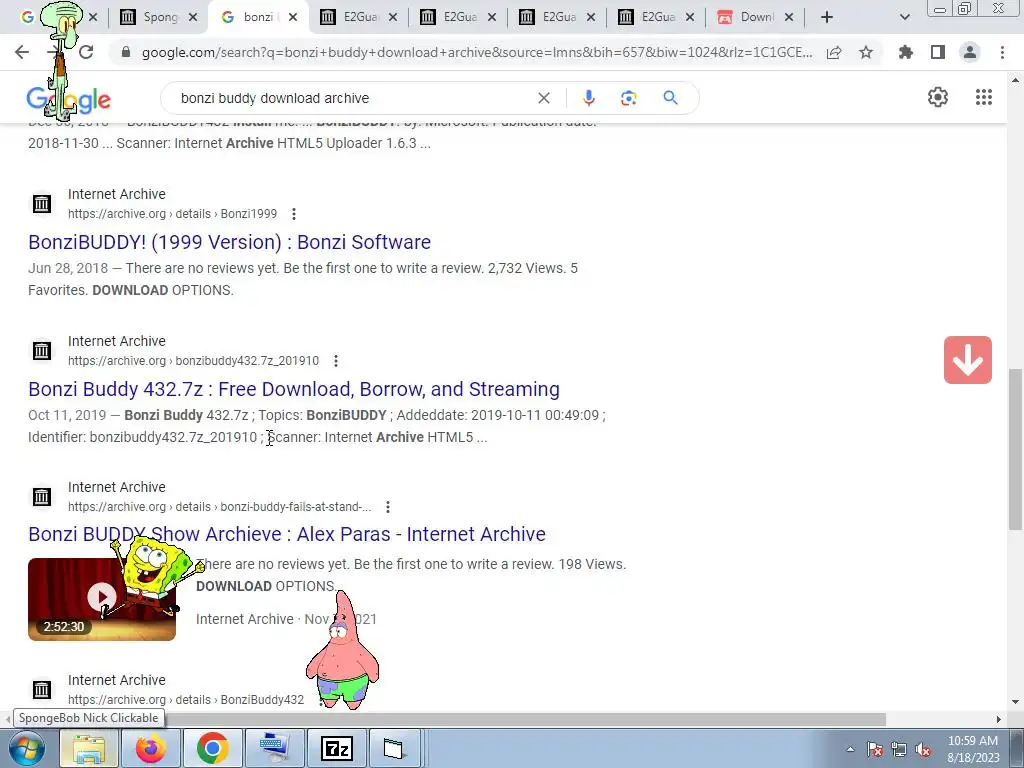Click the Patrick Star desktop character

pyautogui.click(x=343, y=650)
